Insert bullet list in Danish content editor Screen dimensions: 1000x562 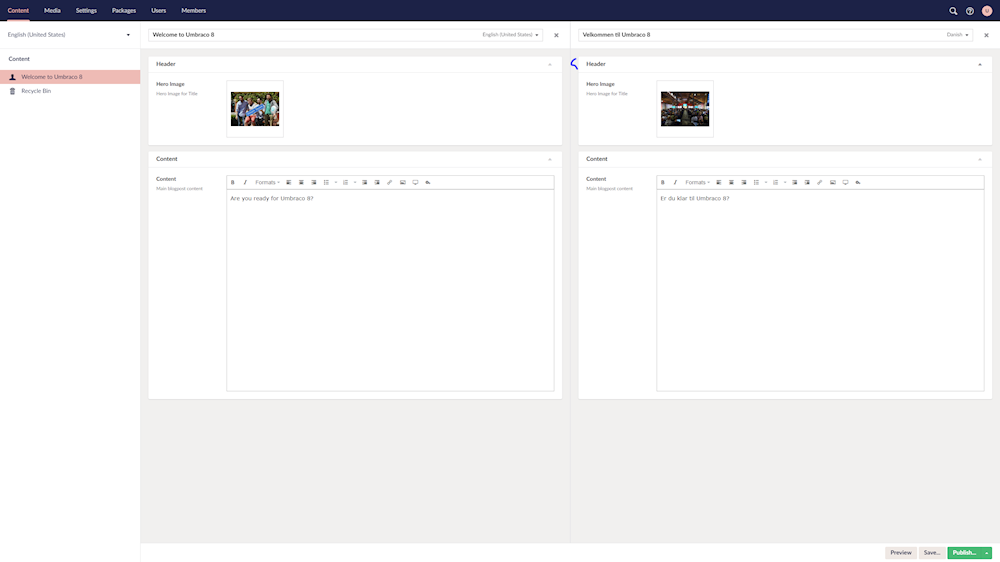pyautogui.click(x=756, y=182)
